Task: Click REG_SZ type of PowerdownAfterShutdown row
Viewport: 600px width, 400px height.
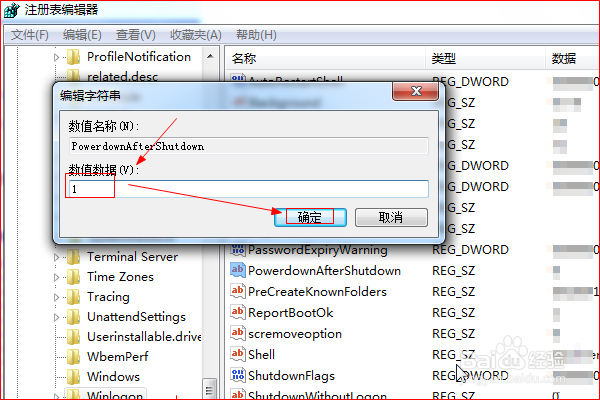Action: (x=453, y=271)
